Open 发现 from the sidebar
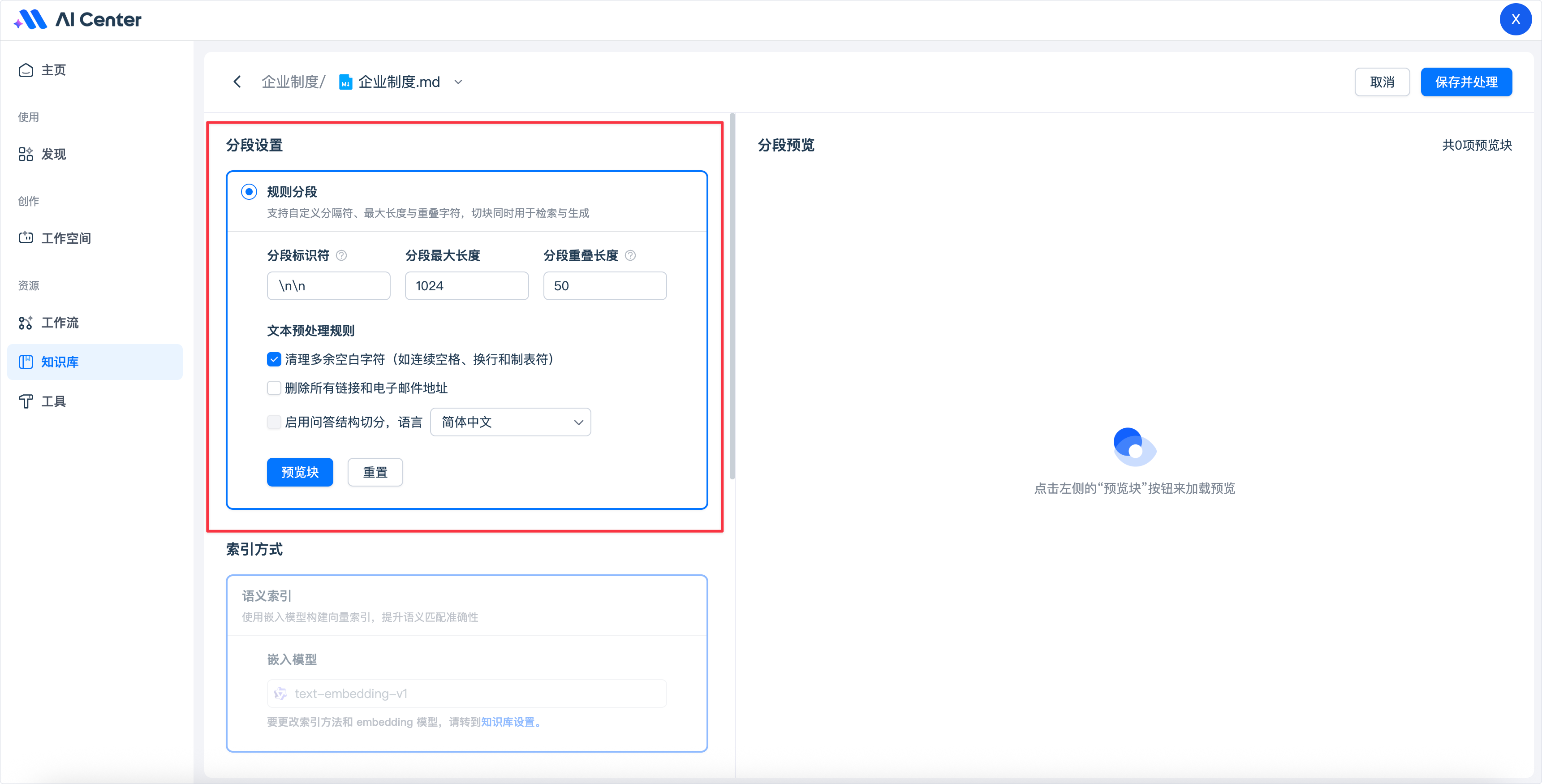 point(53,155)
